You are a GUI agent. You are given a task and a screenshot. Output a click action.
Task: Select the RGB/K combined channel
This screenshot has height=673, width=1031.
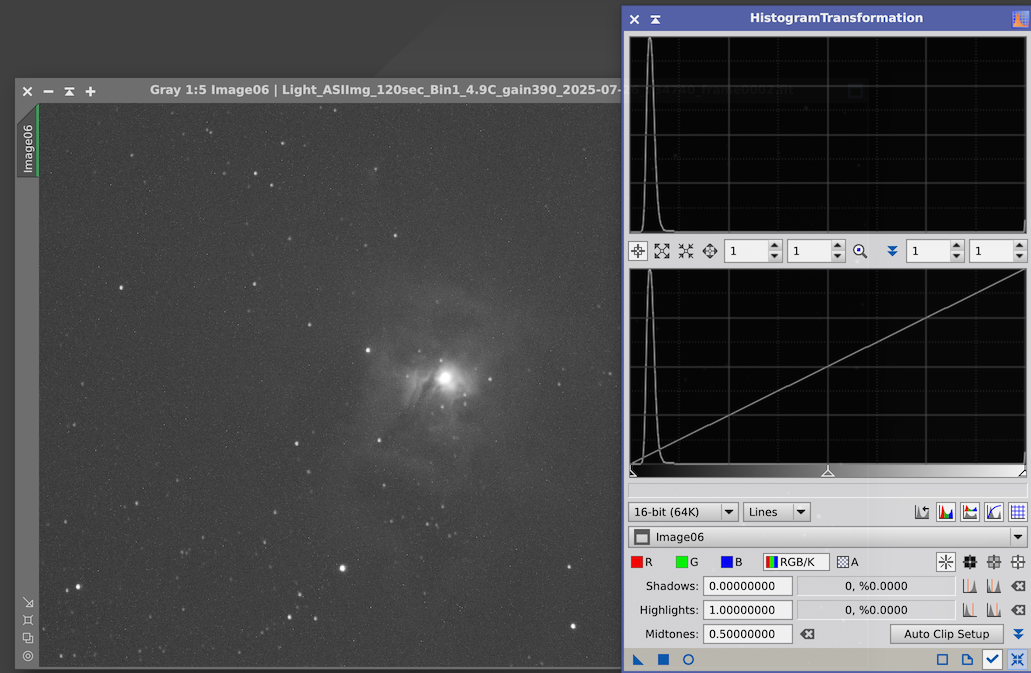point(796,562)
